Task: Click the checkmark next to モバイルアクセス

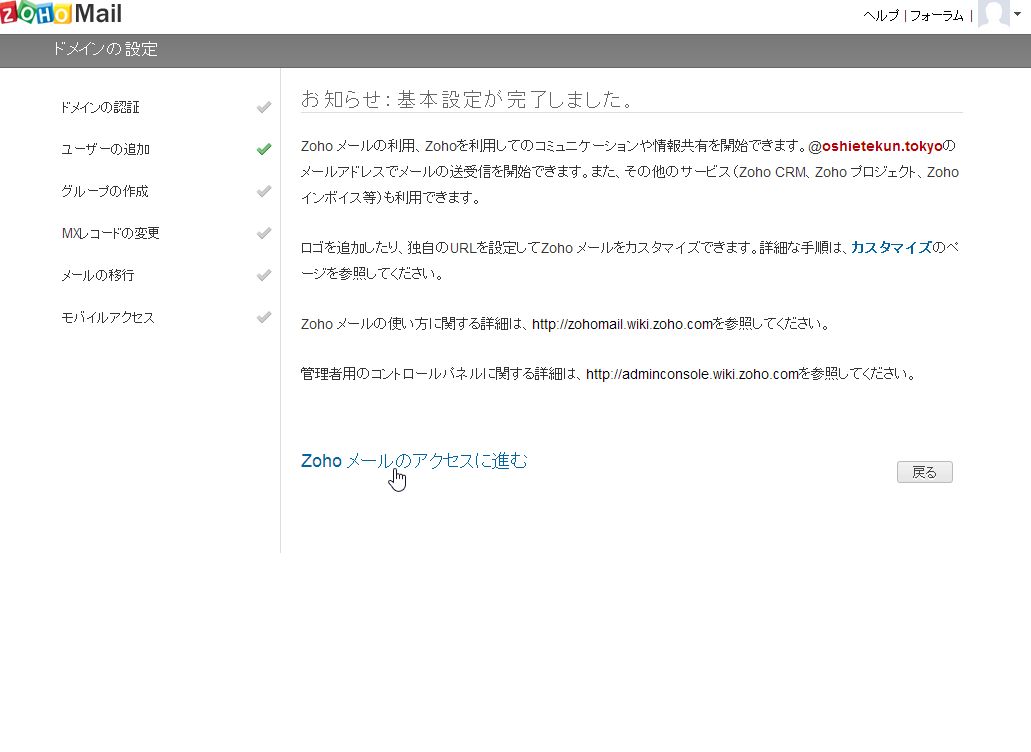Action: pyautogui.click(x=264, y=317)
